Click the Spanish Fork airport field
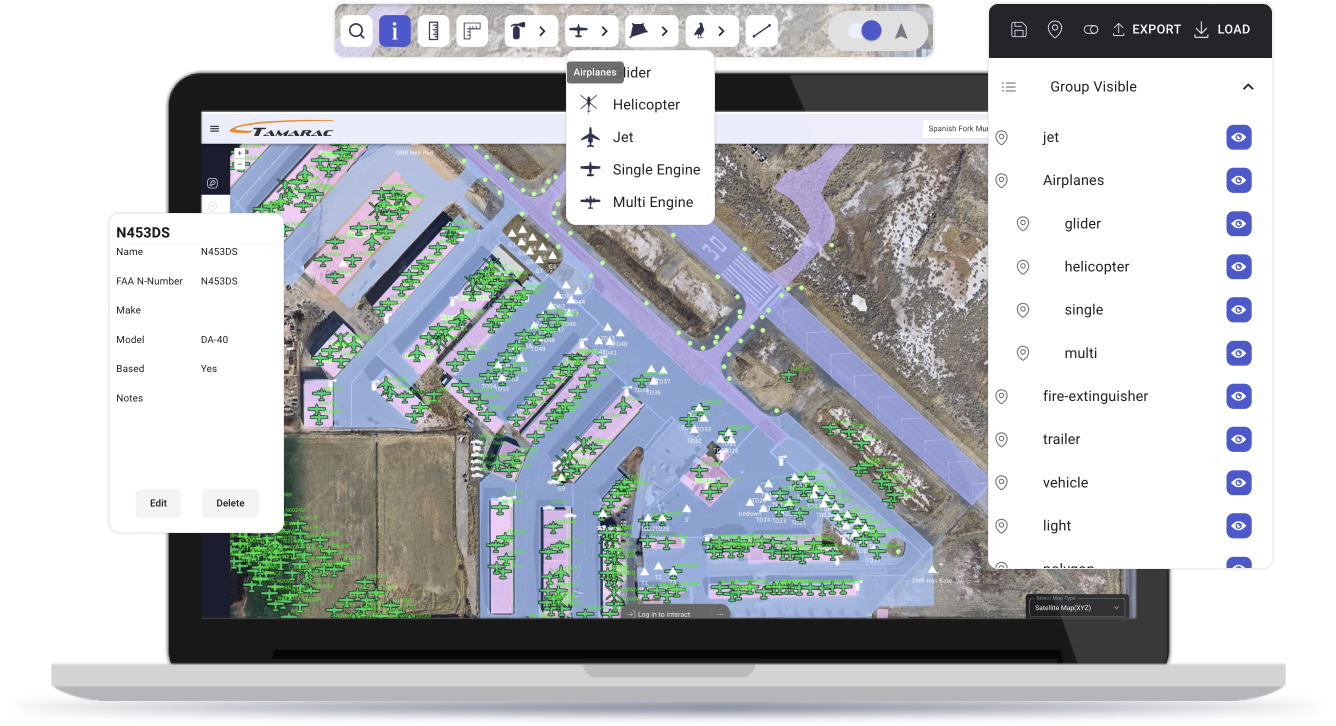The height and width of the screenshot is (726, 1336). coord(956,129)
